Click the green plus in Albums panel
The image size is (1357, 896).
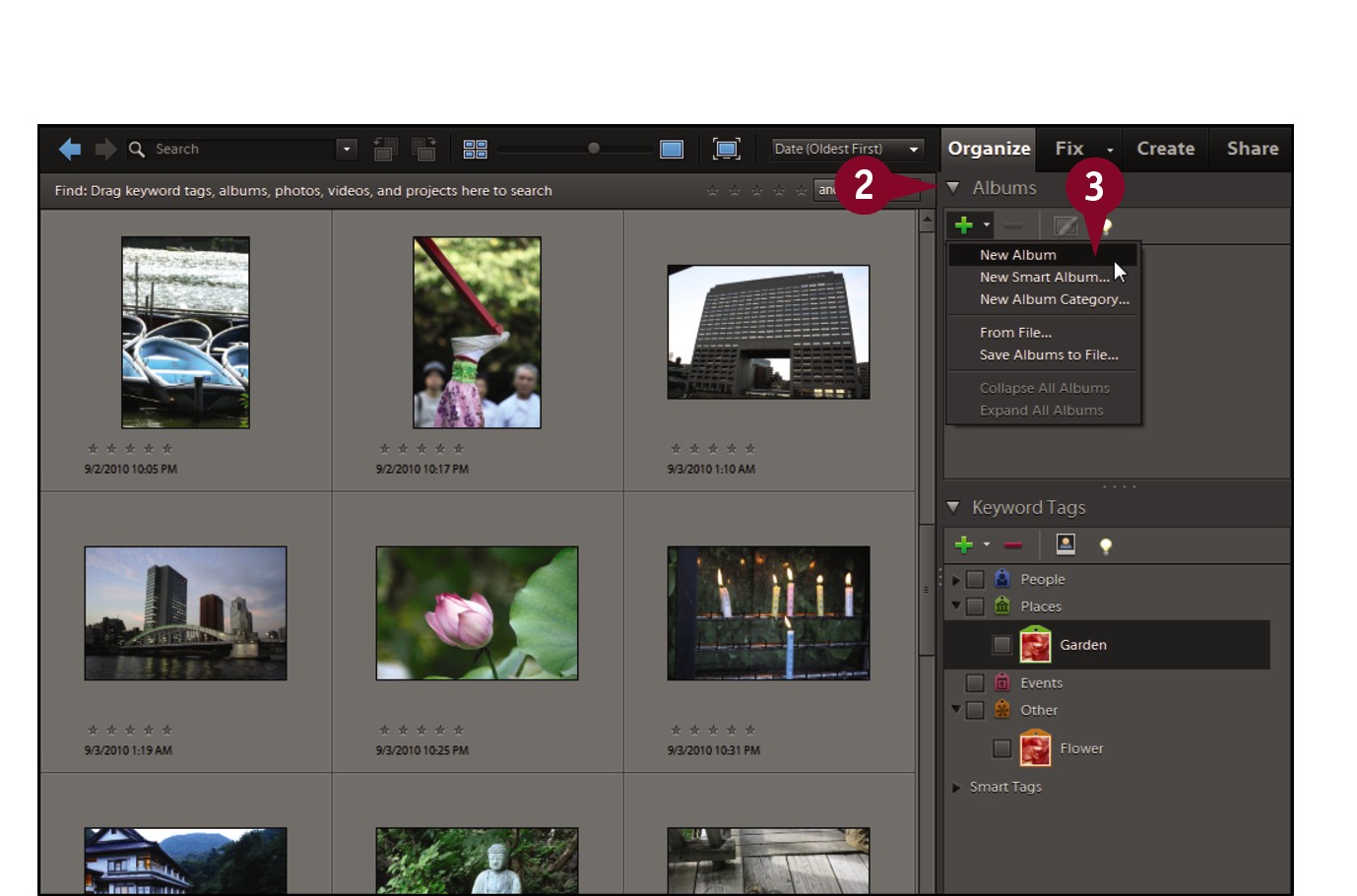click(x=963, y=225)
